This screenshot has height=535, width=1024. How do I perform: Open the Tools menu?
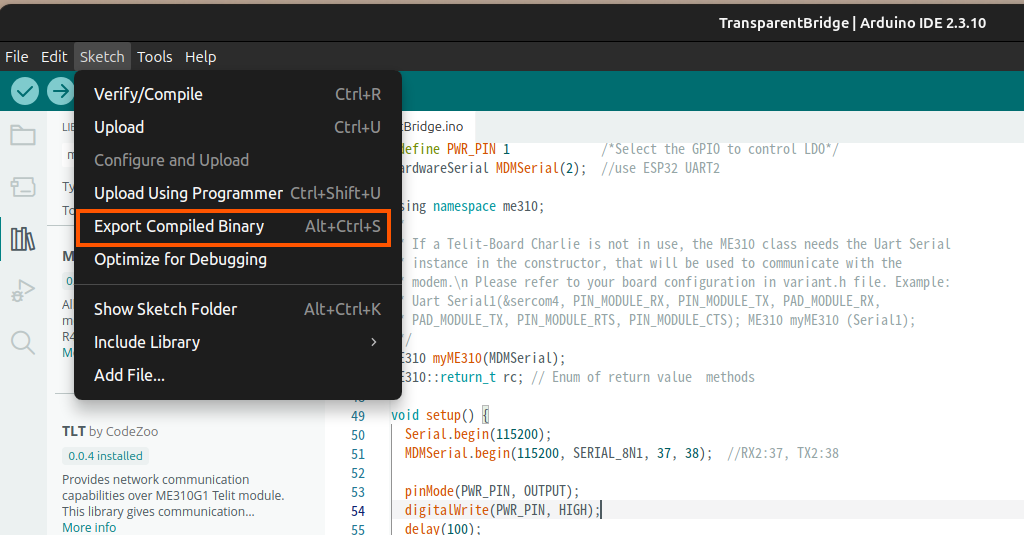(x=155, y=57)
